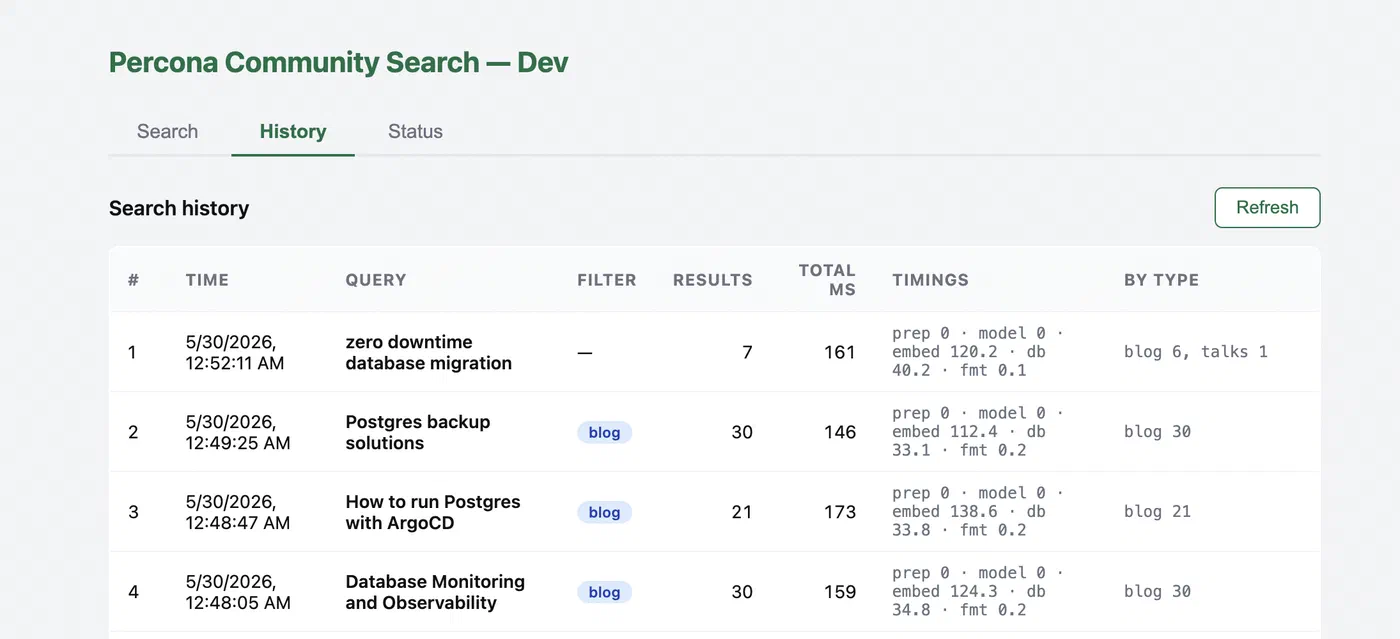Viewport: 1400px width, 639px height.
Task: Click timings text with embed 112.4
Action: (978, 431)
